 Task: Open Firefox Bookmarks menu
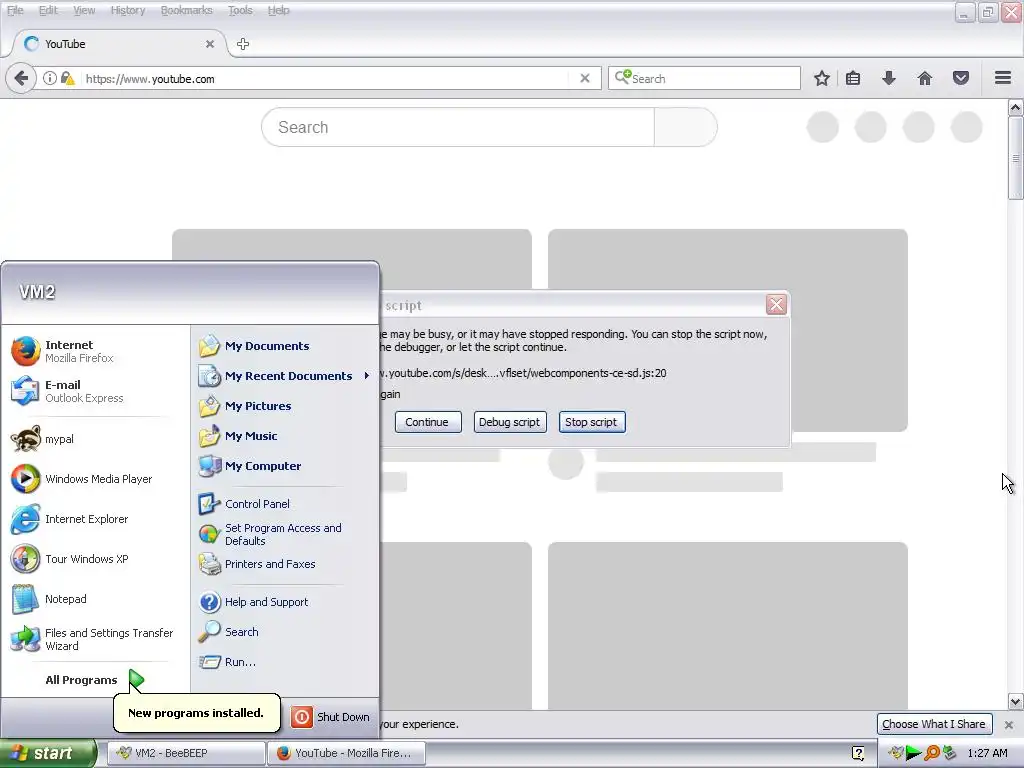click(x=187, y=10)
